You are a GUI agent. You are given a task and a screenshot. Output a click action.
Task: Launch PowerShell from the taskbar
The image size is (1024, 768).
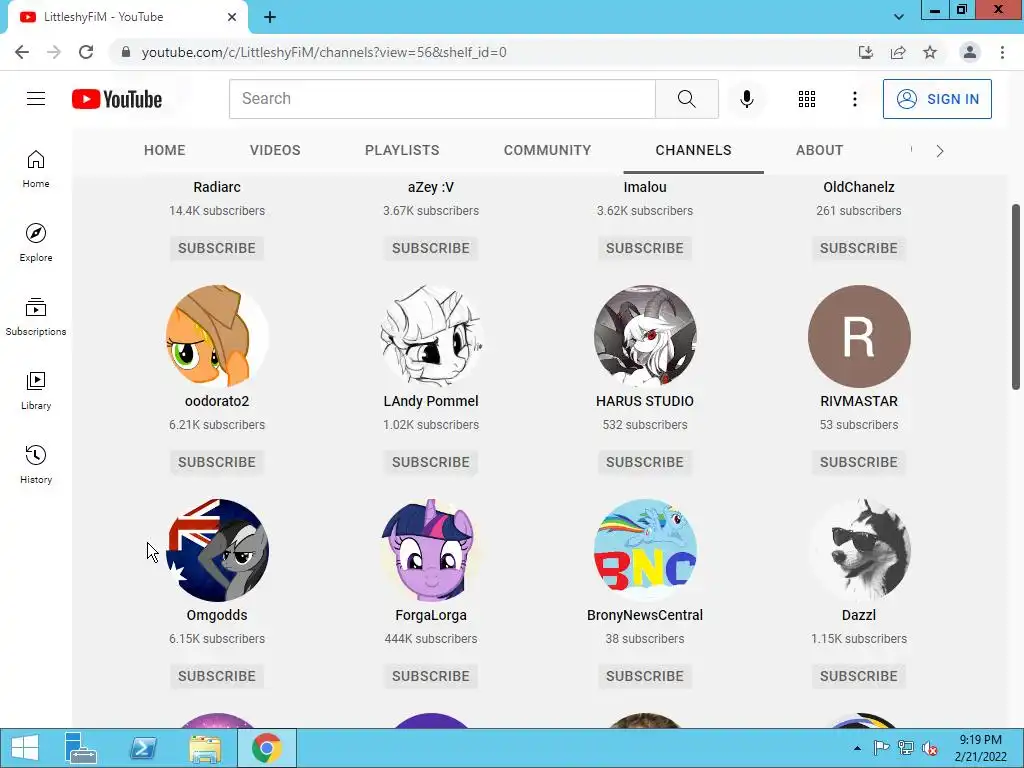(x=143, y=748)
